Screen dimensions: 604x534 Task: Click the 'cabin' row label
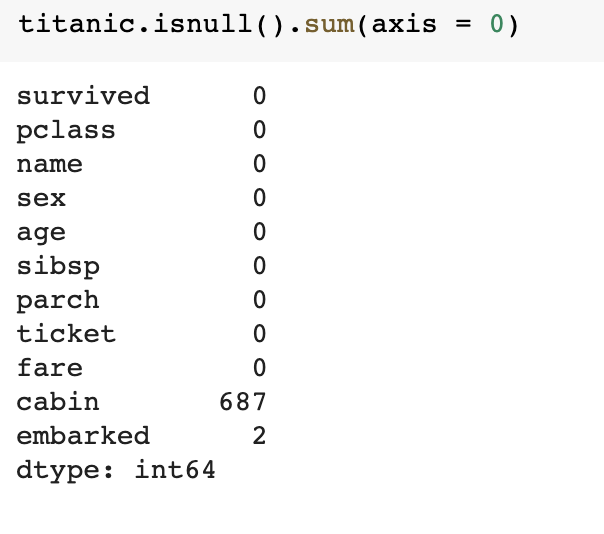pos(58,402)
